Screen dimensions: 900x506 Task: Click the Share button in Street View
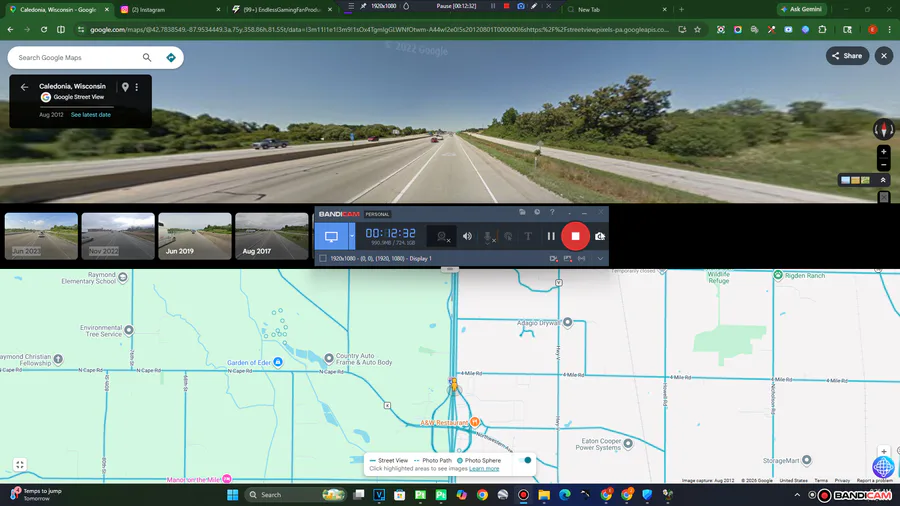point(847,56)
